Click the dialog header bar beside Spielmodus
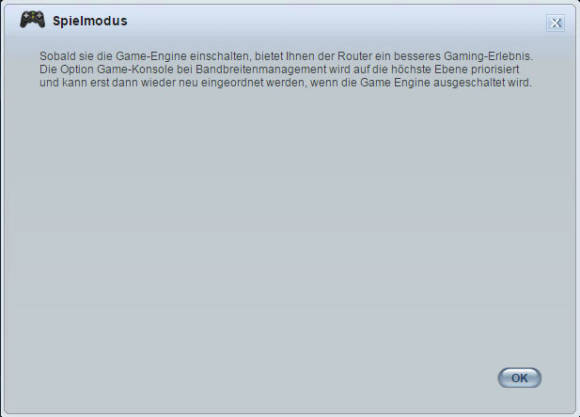This screenshot has width=580, height=417. (333, 21)
